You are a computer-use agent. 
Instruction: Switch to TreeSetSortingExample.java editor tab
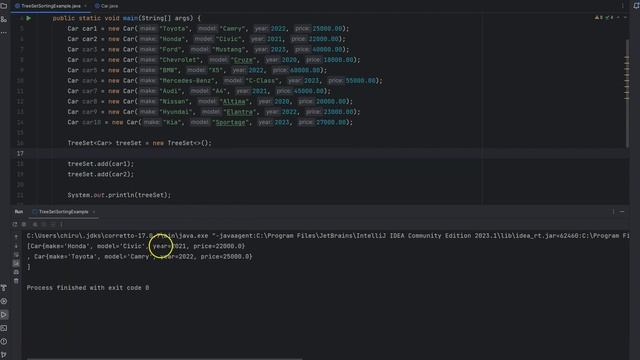[51, 6]
